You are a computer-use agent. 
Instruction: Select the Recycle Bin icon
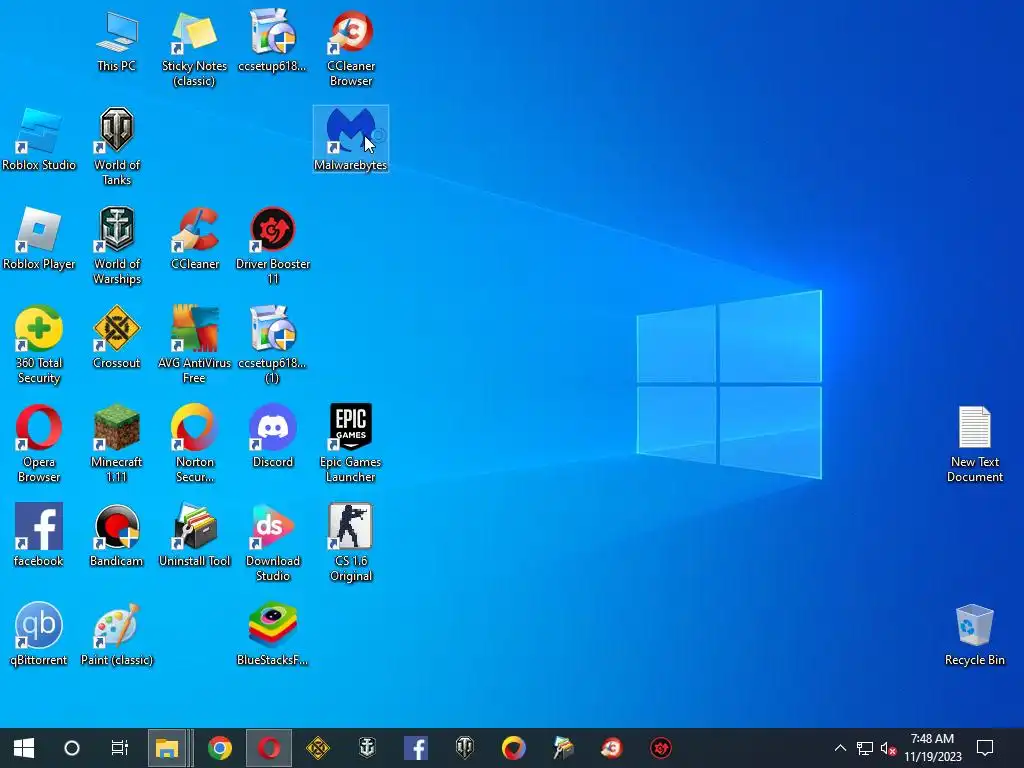point(974,635)
